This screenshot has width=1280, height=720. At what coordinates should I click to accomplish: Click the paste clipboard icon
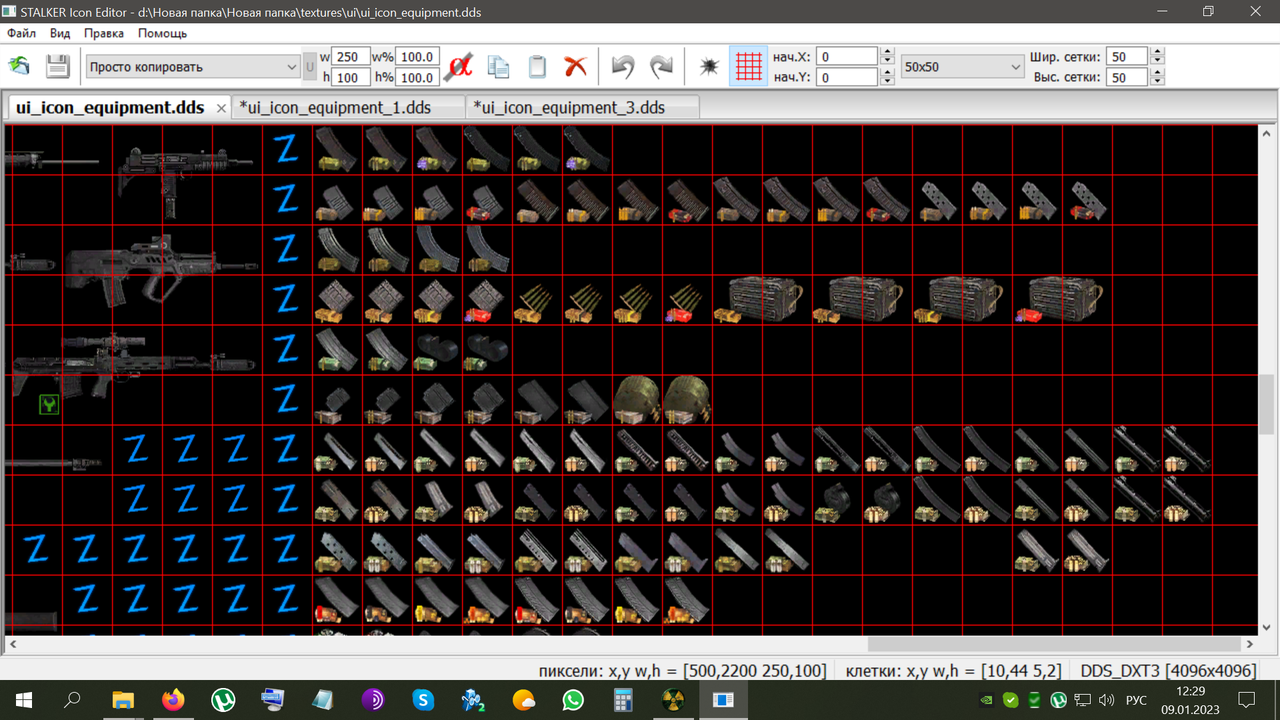click(537, 66)
